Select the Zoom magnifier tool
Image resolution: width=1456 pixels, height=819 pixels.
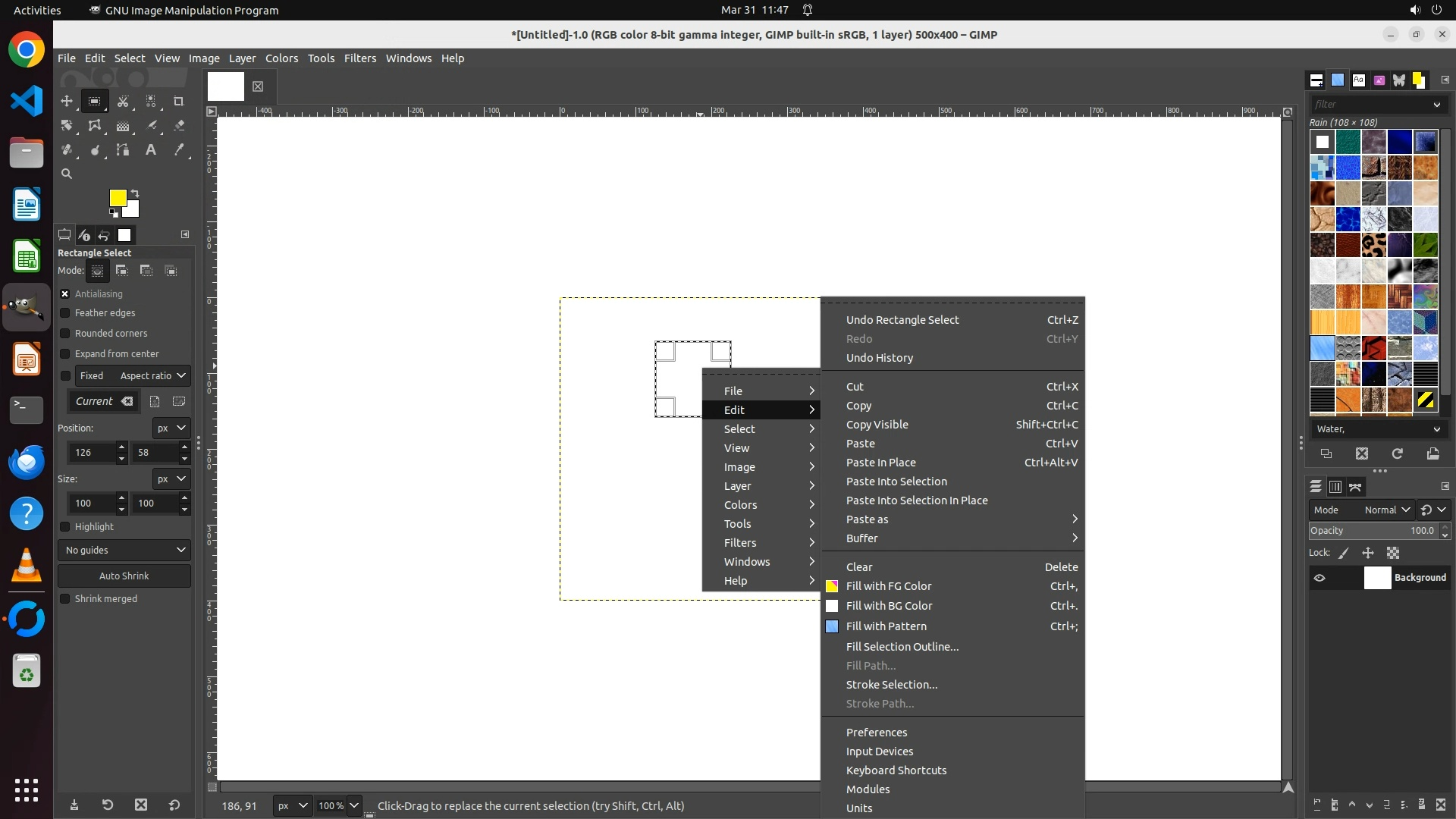tap(67, 174)
